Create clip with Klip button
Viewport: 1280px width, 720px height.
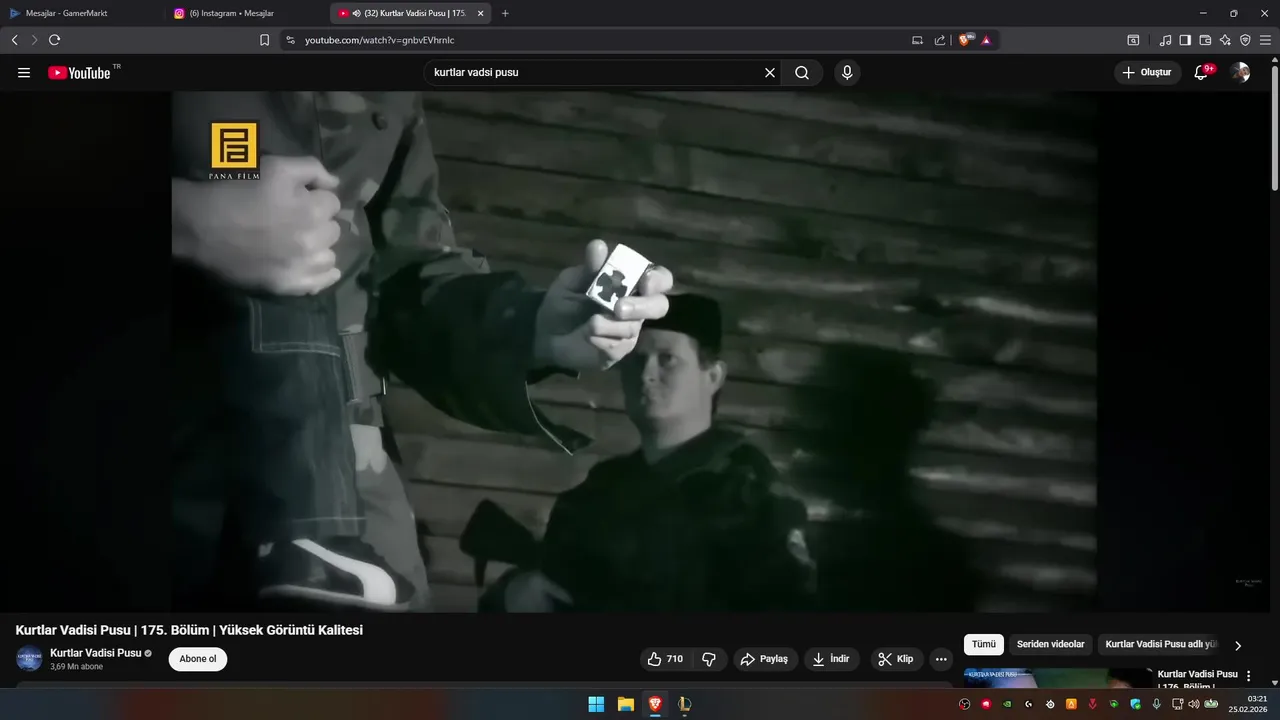coord(896,659)
